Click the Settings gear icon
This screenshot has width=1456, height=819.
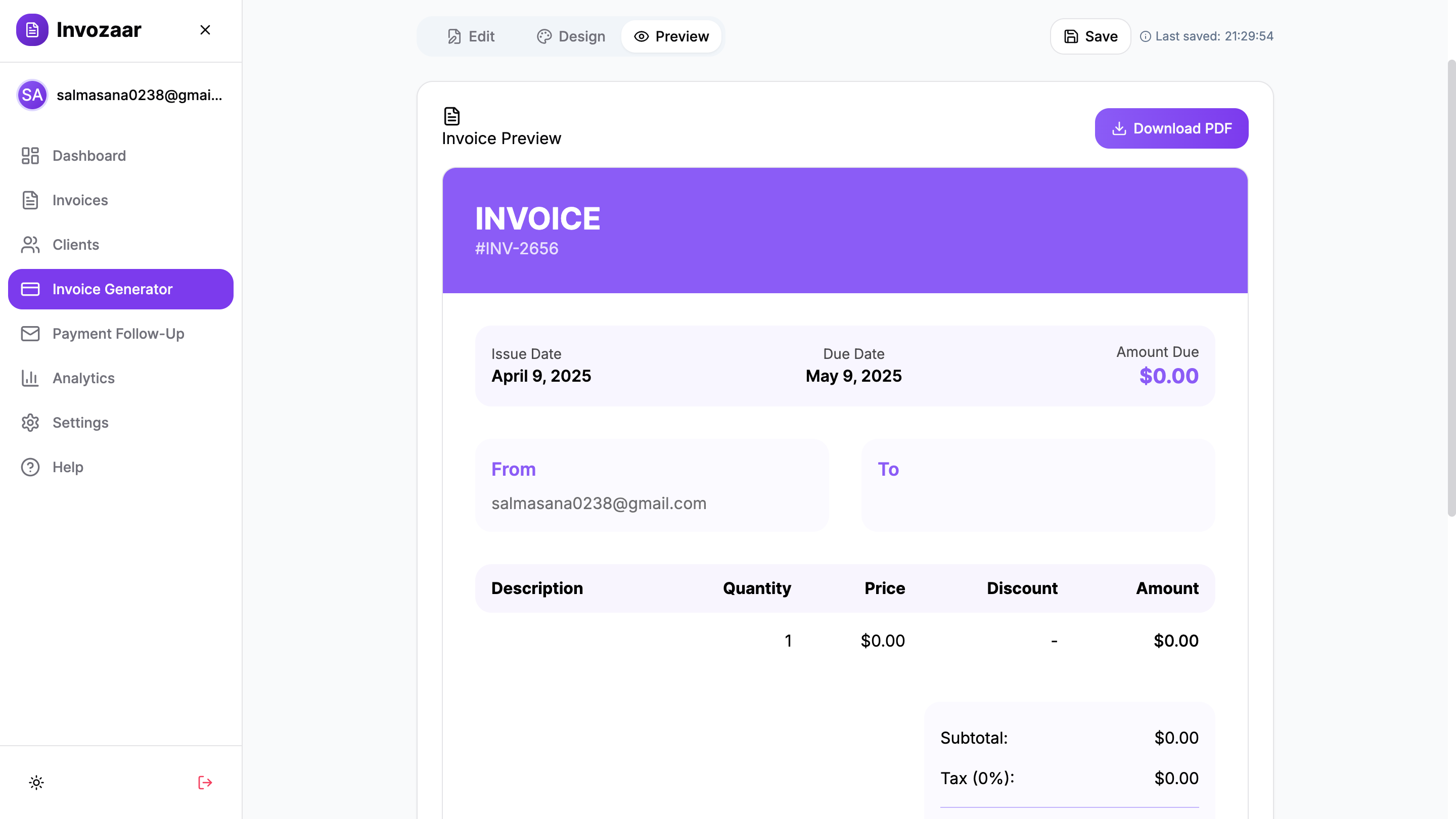(x=30, y=423)
